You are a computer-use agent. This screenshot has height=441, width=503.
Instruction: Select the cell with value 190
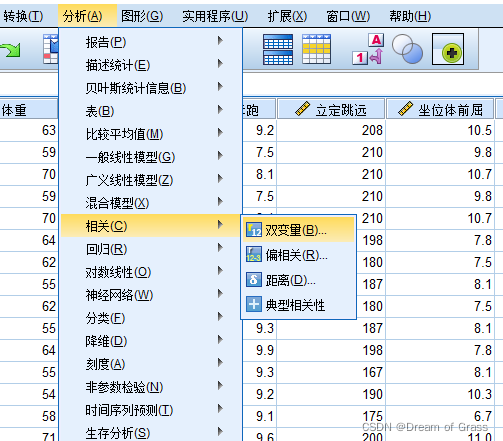(331, 394)
